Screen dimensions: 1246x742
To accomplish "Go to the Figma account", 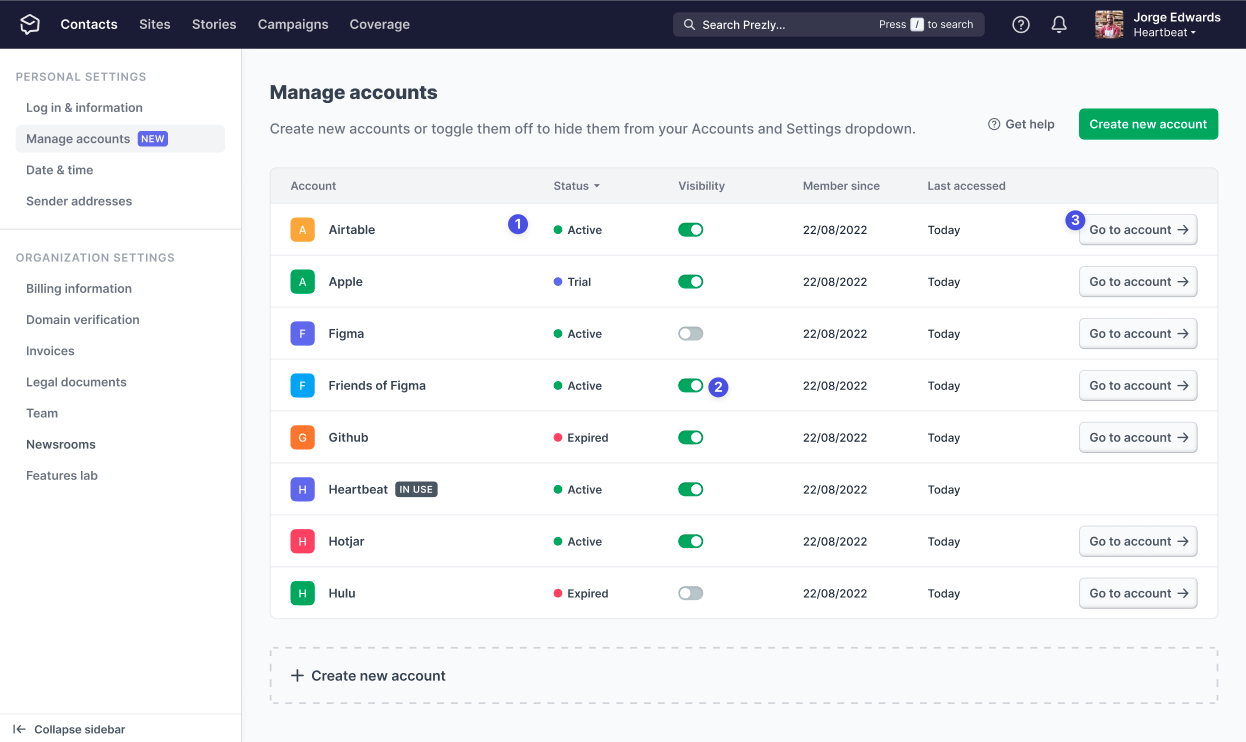I will [1138, 334].
